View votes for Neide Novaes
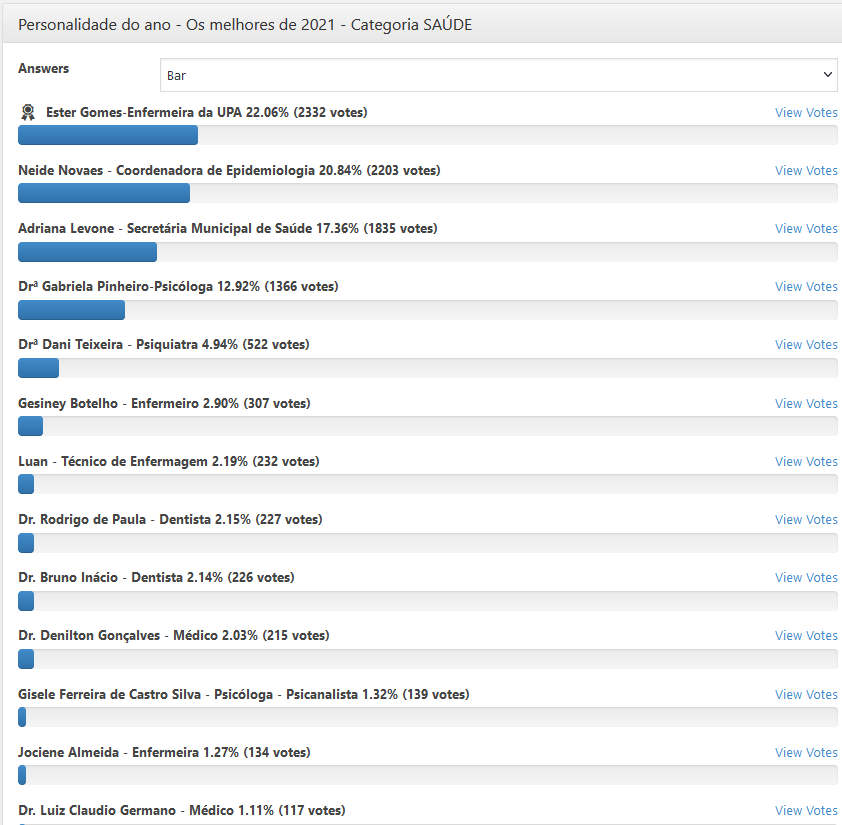Viewport: 842px width, 825px height. pyautogui.click(x=805, y=170)
